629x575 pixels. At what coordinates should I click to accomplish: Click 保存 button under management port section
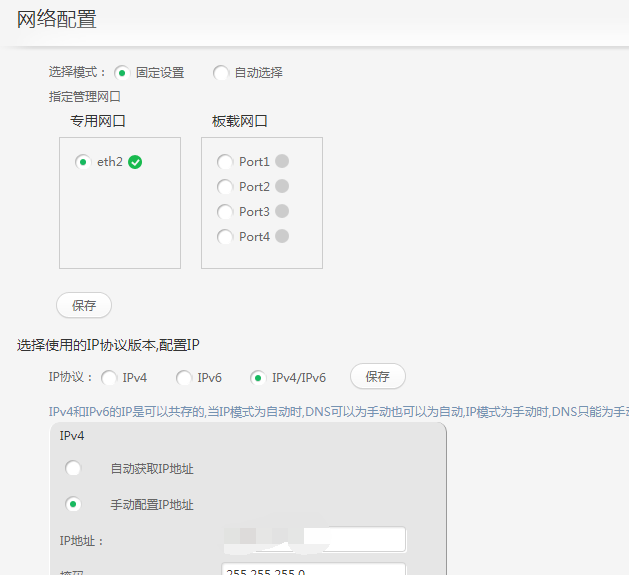tap(84, 305)
